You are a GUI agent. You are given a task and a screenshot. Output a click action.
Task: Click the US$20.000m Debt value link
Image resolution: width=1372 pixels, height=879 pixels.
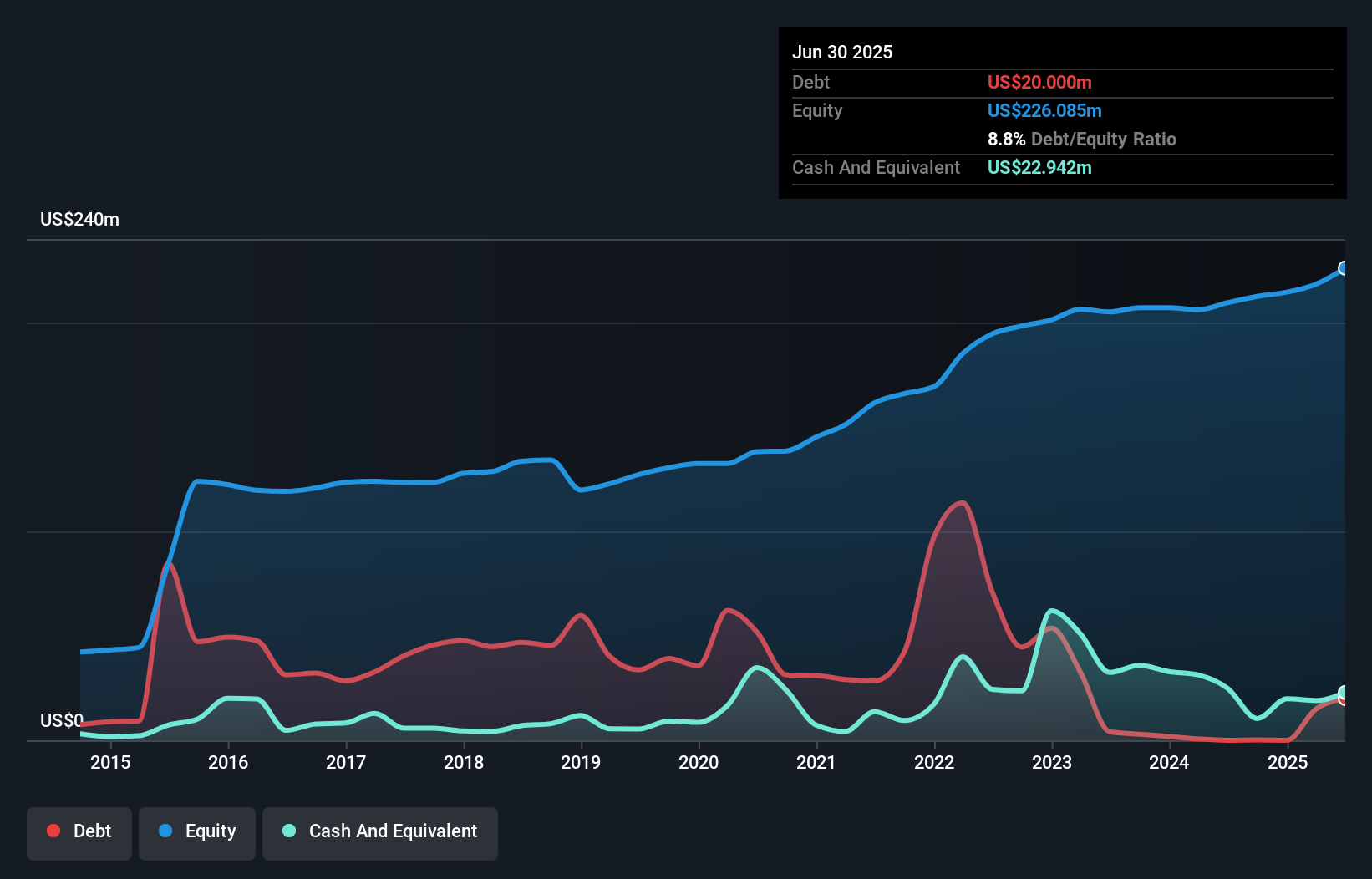click(1039, 82)
